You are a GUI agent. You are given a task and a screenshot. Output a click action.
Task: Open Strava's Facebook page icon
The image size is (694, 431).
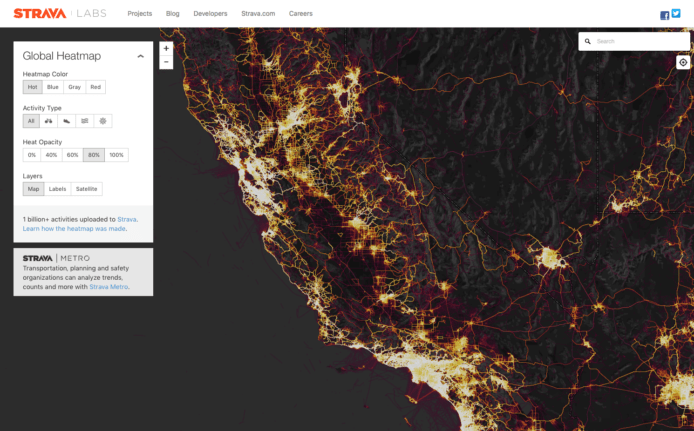pyautogui.click(x=665, y=14)
